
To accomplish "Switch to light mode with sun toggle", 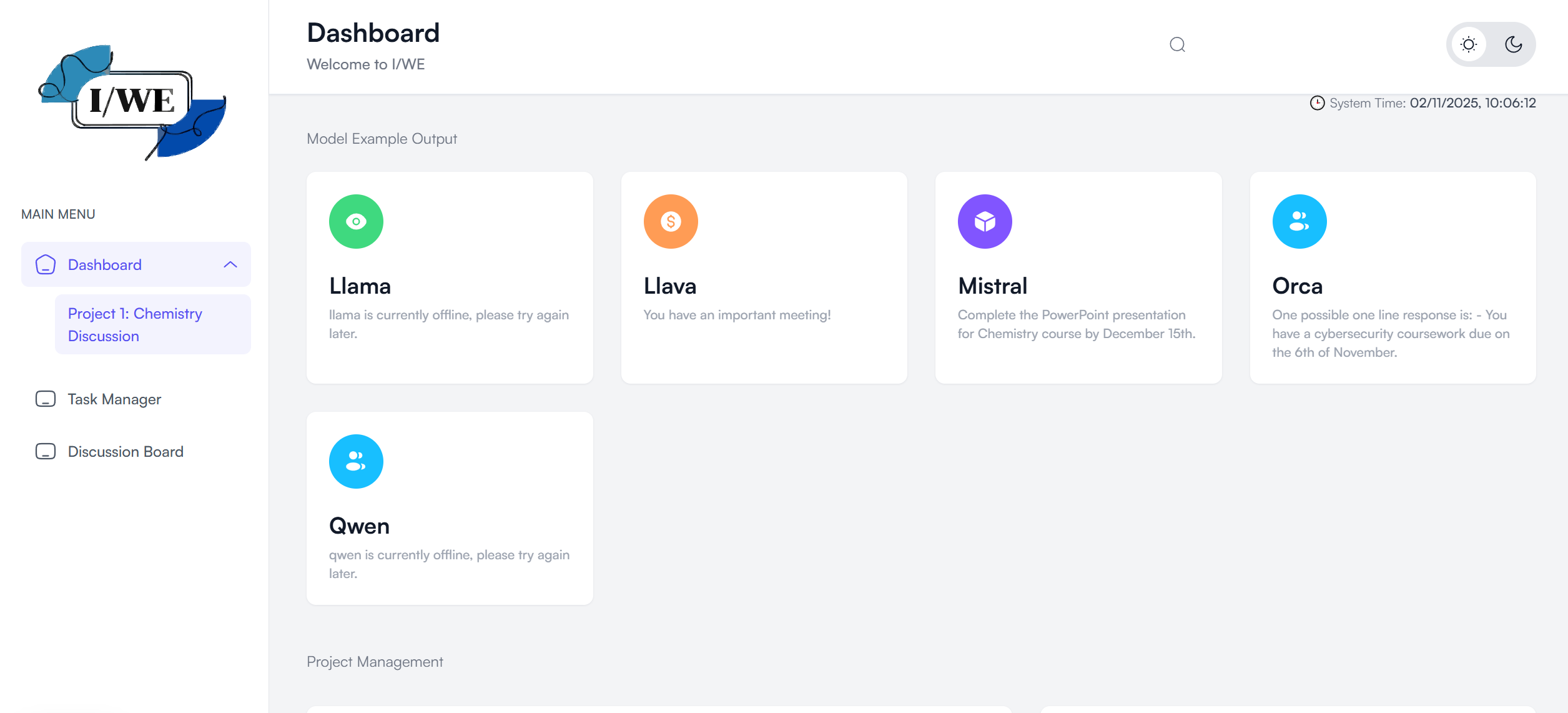I will (x=1469, y=44).
